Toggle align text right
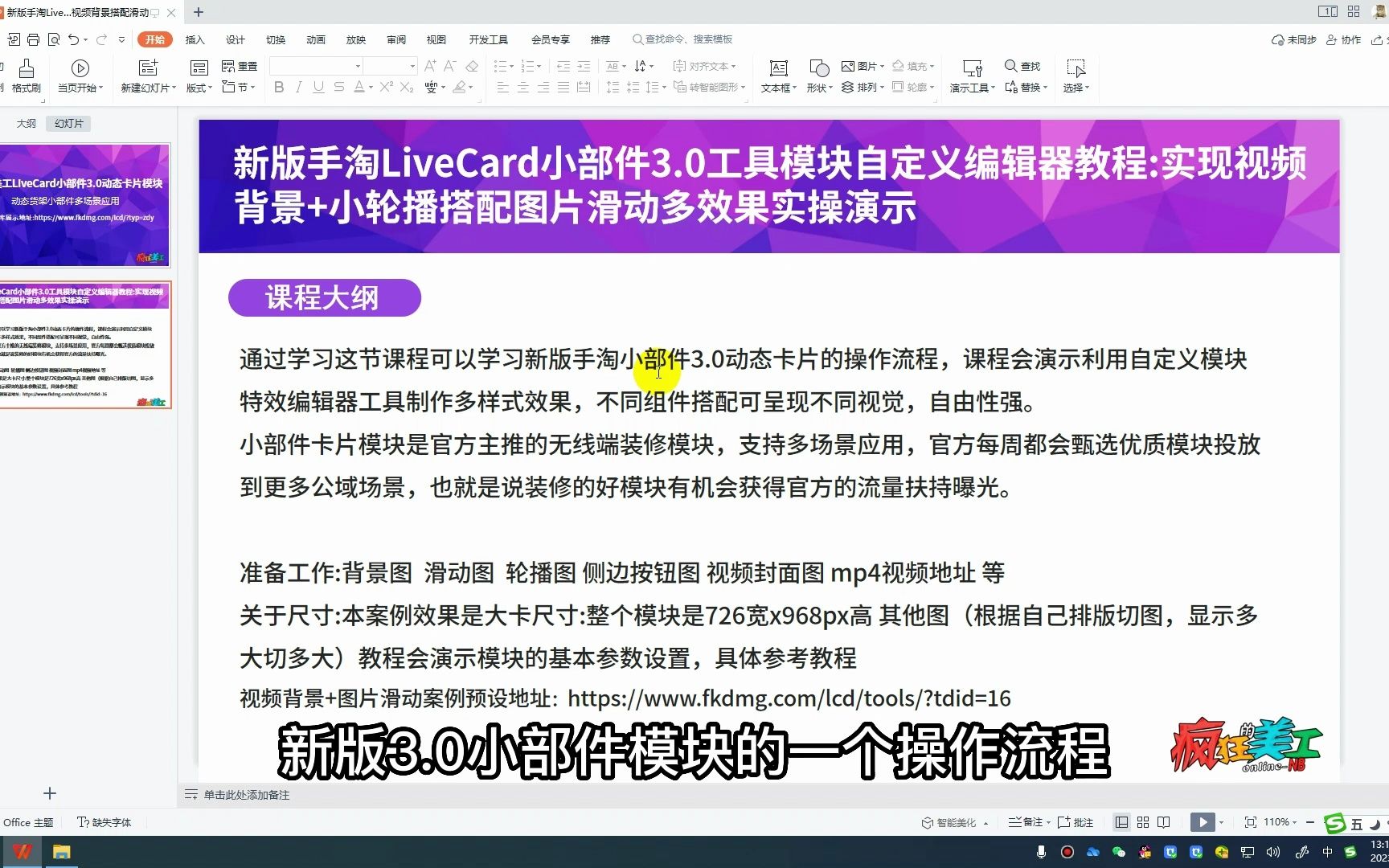The height and width of the screenshot is (868, 1389). (543, 87)
